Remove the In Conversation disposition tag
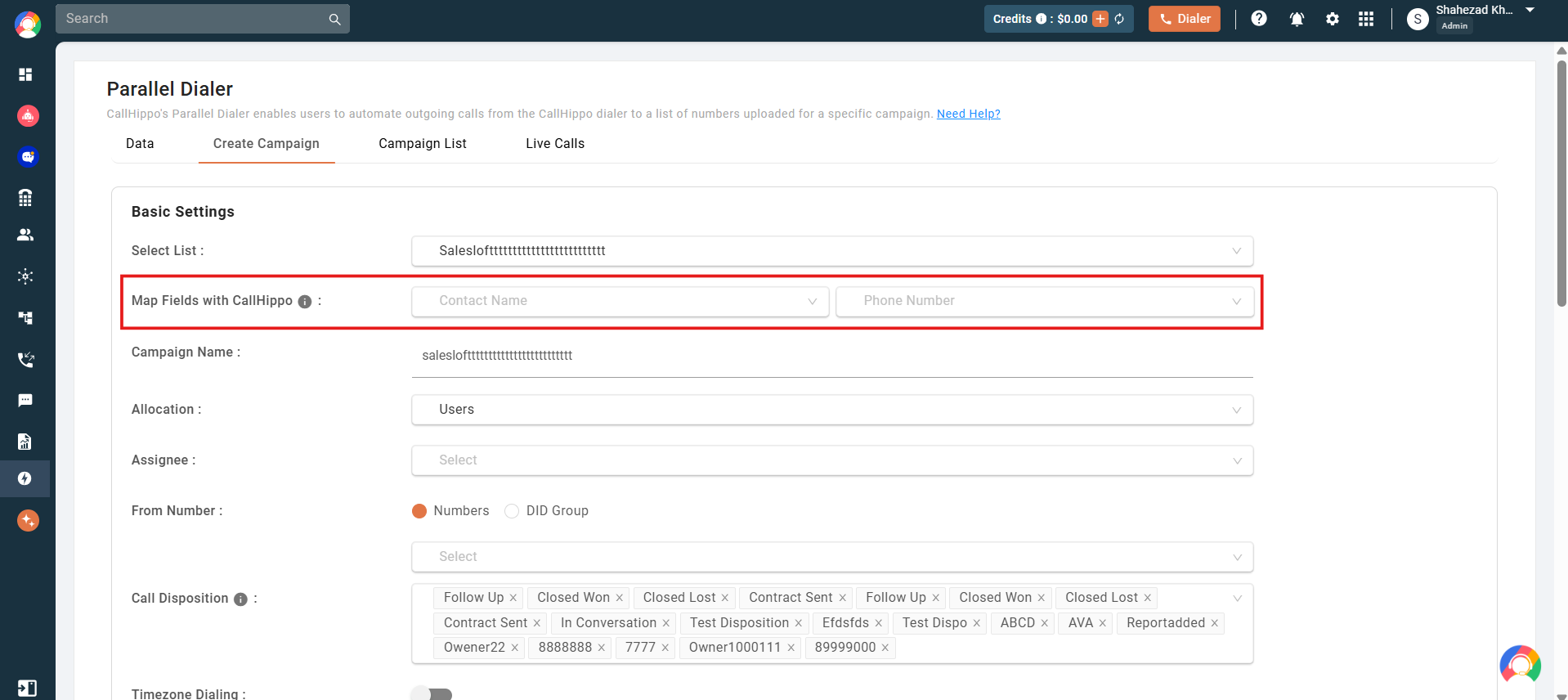 coord(665,624)
